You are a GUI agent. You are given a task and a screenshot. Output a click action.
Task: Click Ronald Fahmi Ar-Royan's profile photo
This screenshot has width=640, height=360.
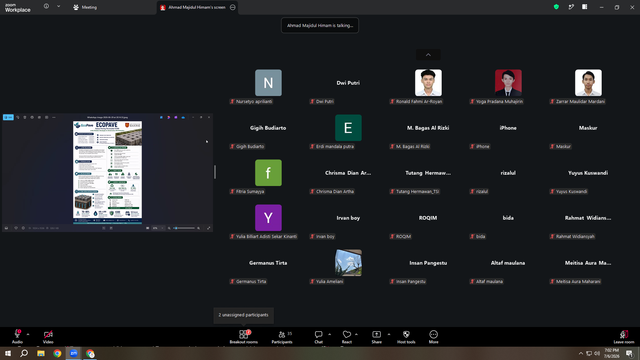428,82
